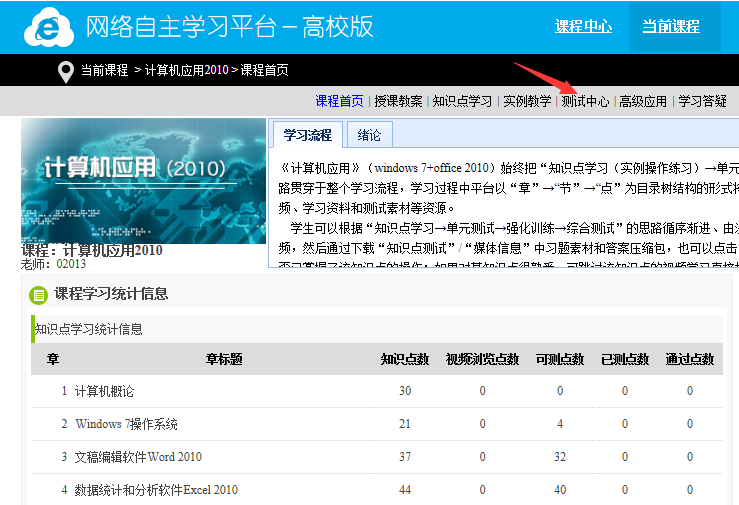The width and height of the screenshot is (739, 505).
Task: Click the green list icon beside 课程学习统计信息
Action: pyautogui.click(x=38, y=295)
